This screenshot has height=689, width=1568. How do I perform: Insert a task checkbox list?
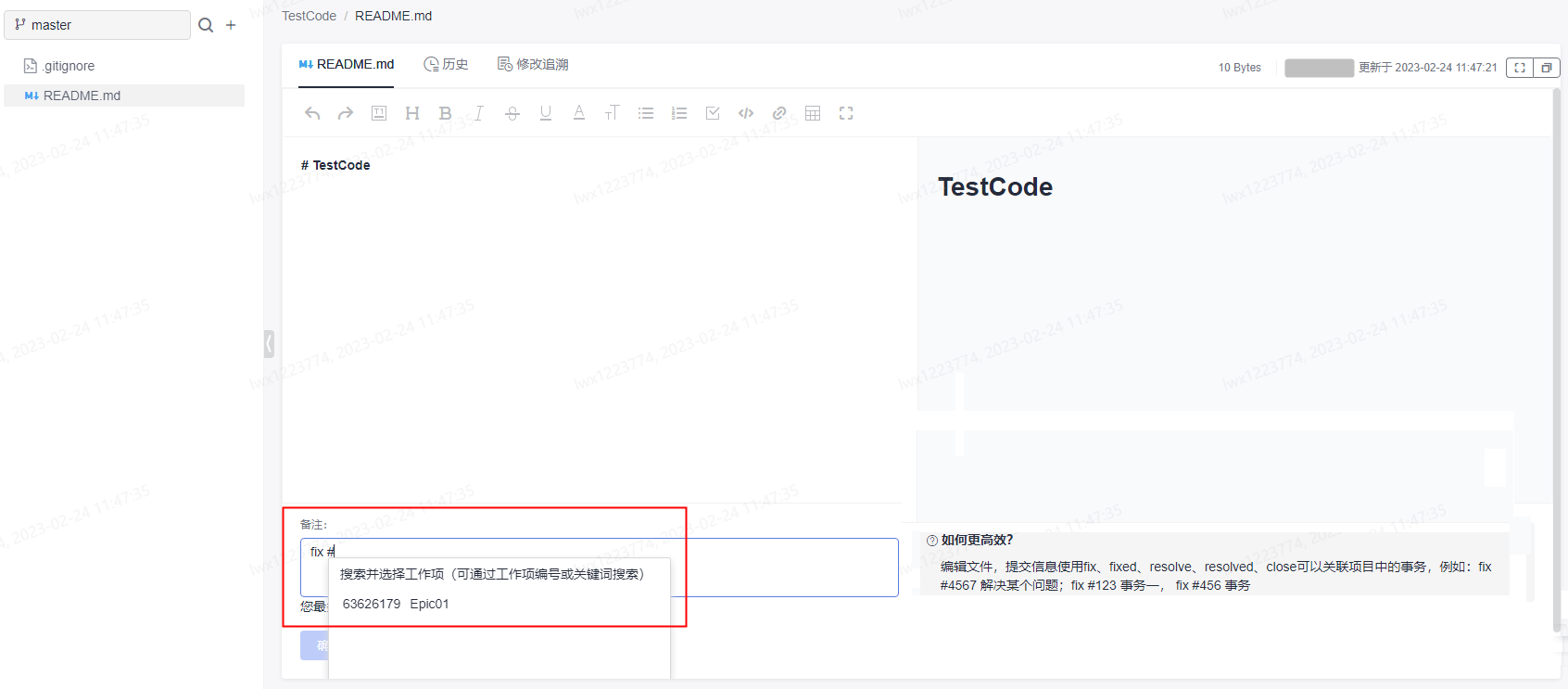[713, 113]
